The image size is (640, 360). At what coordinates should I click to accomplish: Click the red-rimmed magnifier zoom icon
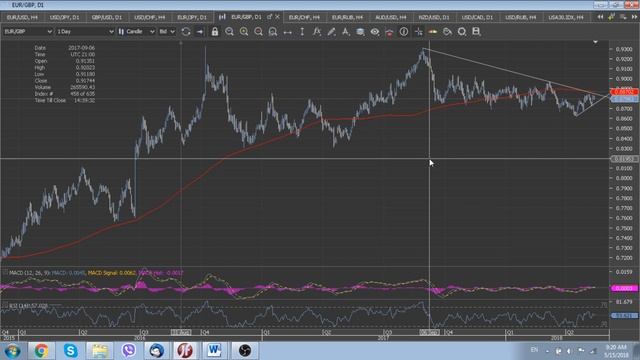(258, 31)
